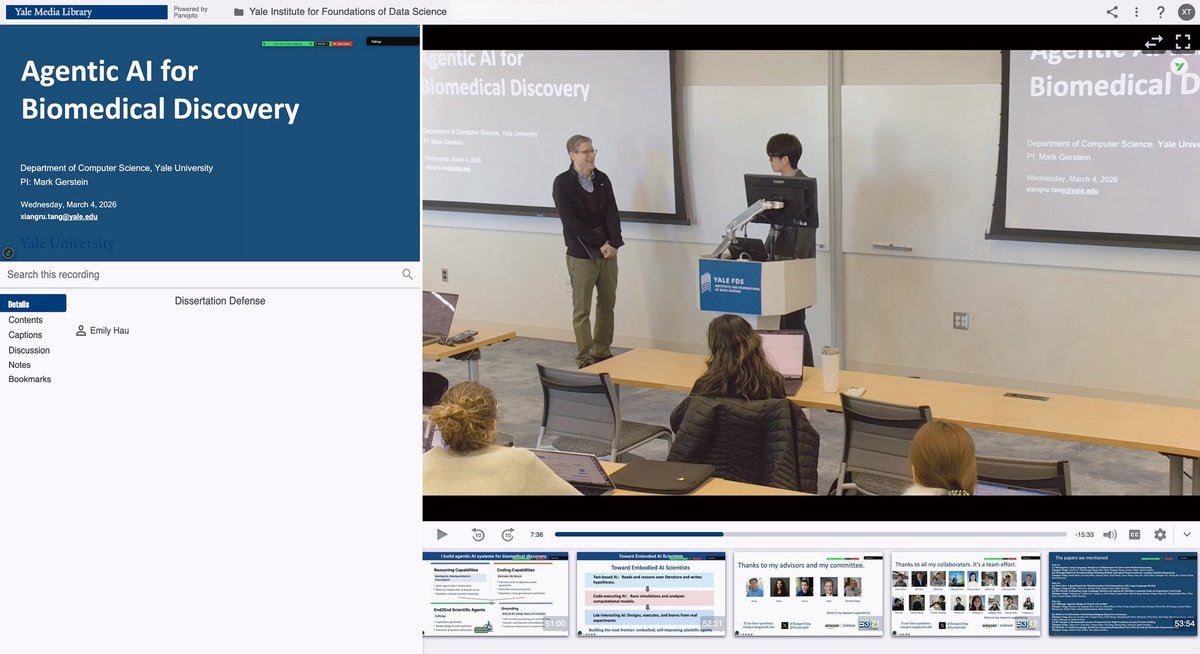Image resolution: width=1200 pixels, height=654 pixels.
Task: Switch to the Captions tab
Action: 25,335
